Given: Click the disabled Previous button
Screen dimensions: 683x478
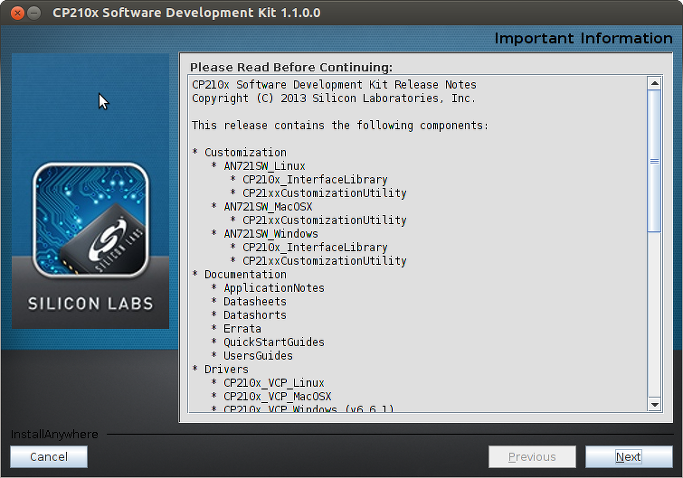Looking at the screenshot, I should click(532, 456).
